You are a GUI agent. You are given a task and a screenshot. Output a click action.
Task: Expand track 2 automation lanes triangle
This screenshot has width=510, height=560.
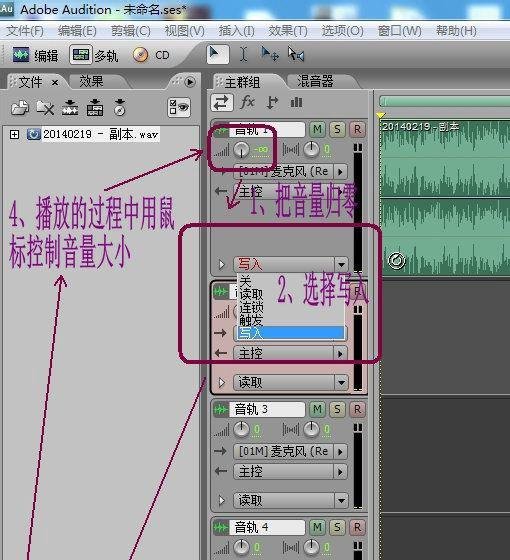[x=222, y=383]
